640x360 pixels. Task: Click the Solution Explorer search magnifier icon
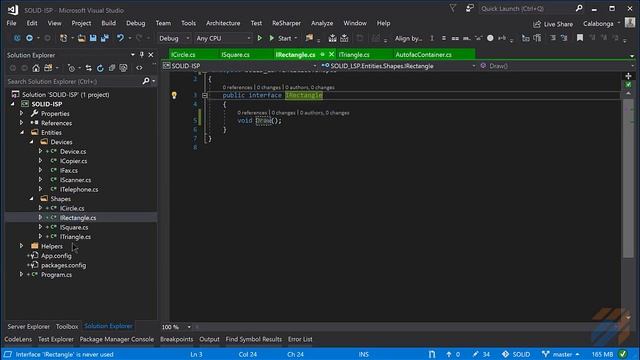coord(146,81)
